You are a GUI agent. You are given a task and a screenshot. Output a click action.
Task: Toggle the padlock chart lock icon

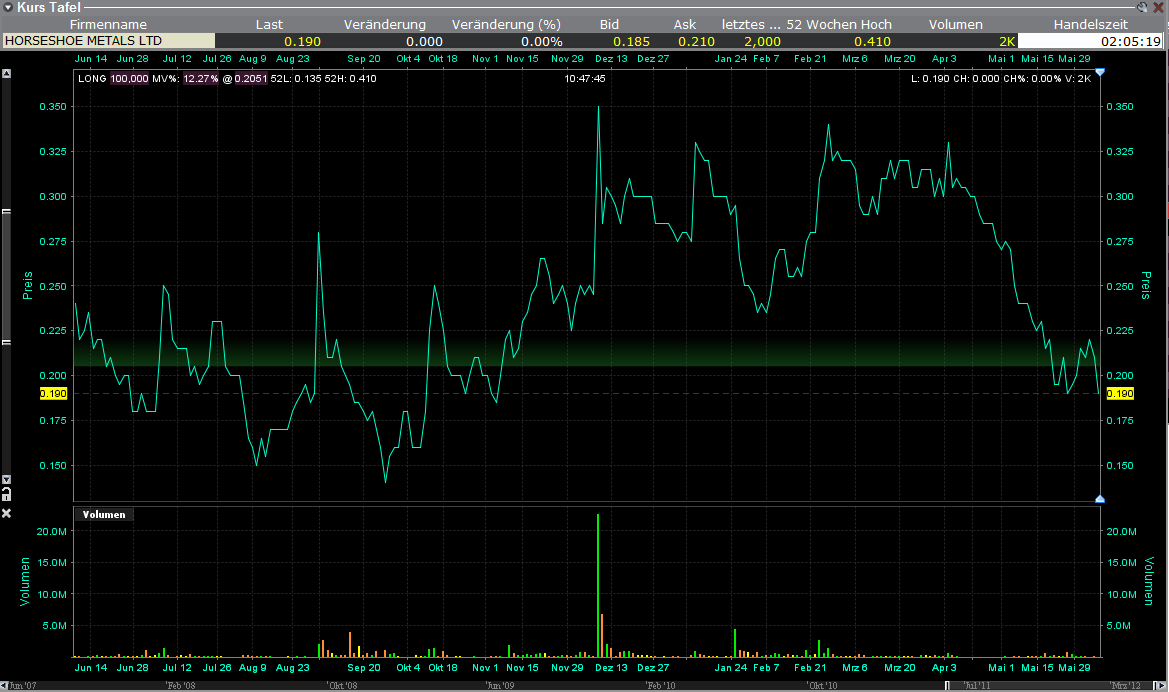[x=6, y=494]
